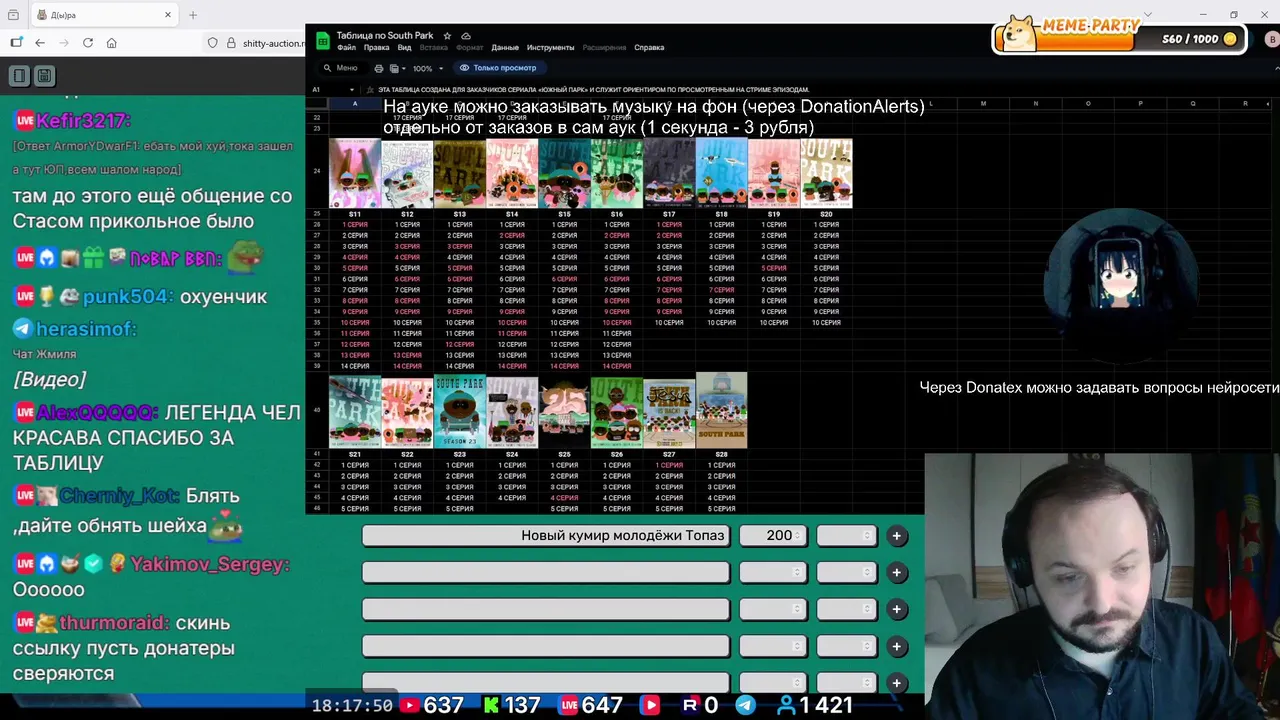The height and width of the screenshot is (720, 1280).
Task: Open the tabs list chevron near window controls
Action: click(1147, 15)
